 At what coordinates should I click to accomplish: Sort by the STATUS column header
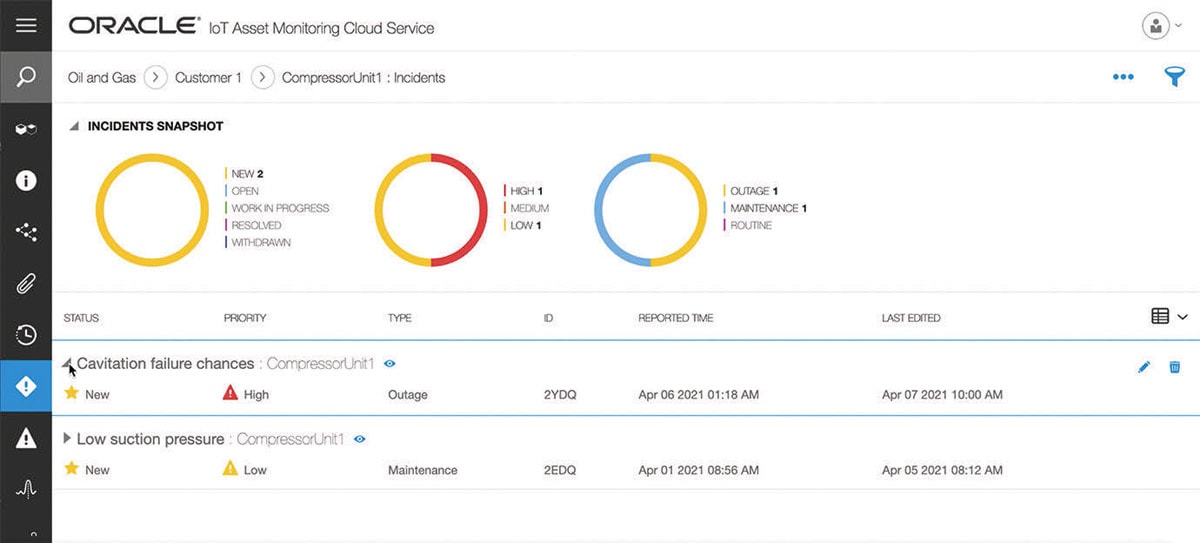click(82, 318)
